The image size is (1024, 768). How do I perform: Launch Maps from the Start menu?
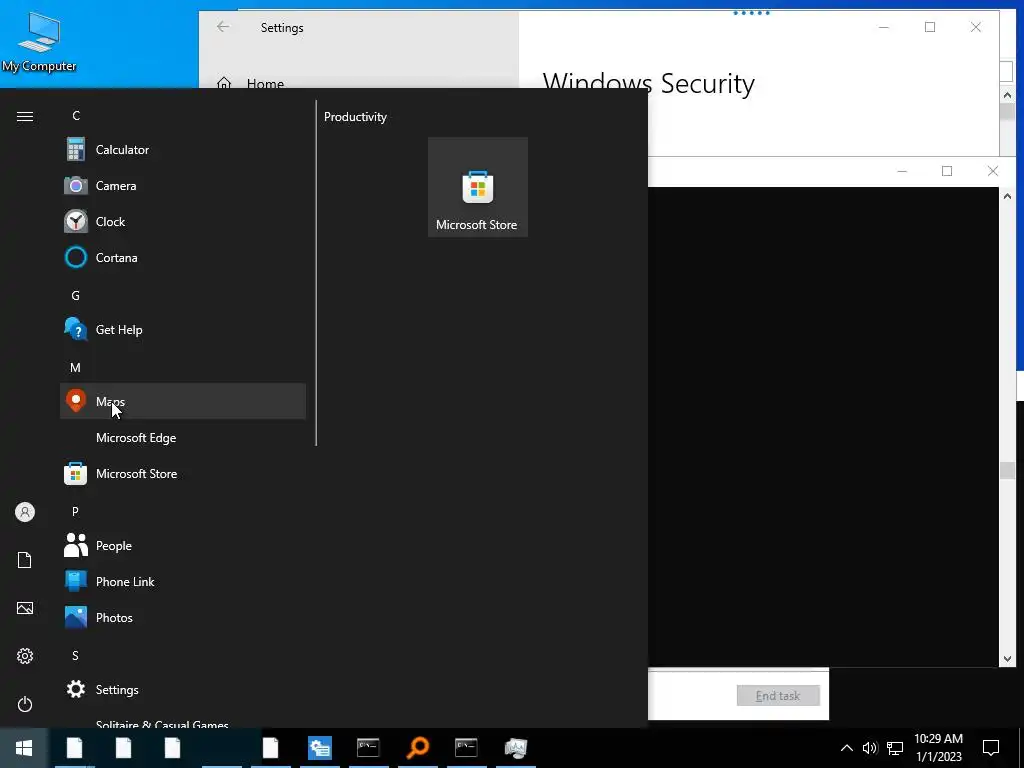click(x=183, y=402)
